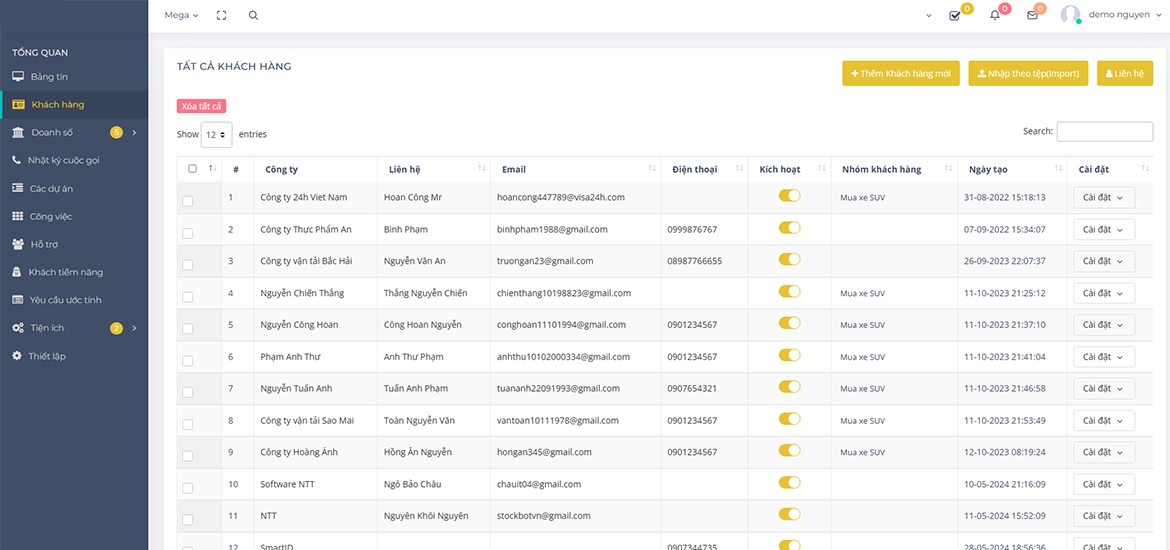Click Thêm Khách hàng mới button
Screen dimensions: 1170x550
coord(900,74)
